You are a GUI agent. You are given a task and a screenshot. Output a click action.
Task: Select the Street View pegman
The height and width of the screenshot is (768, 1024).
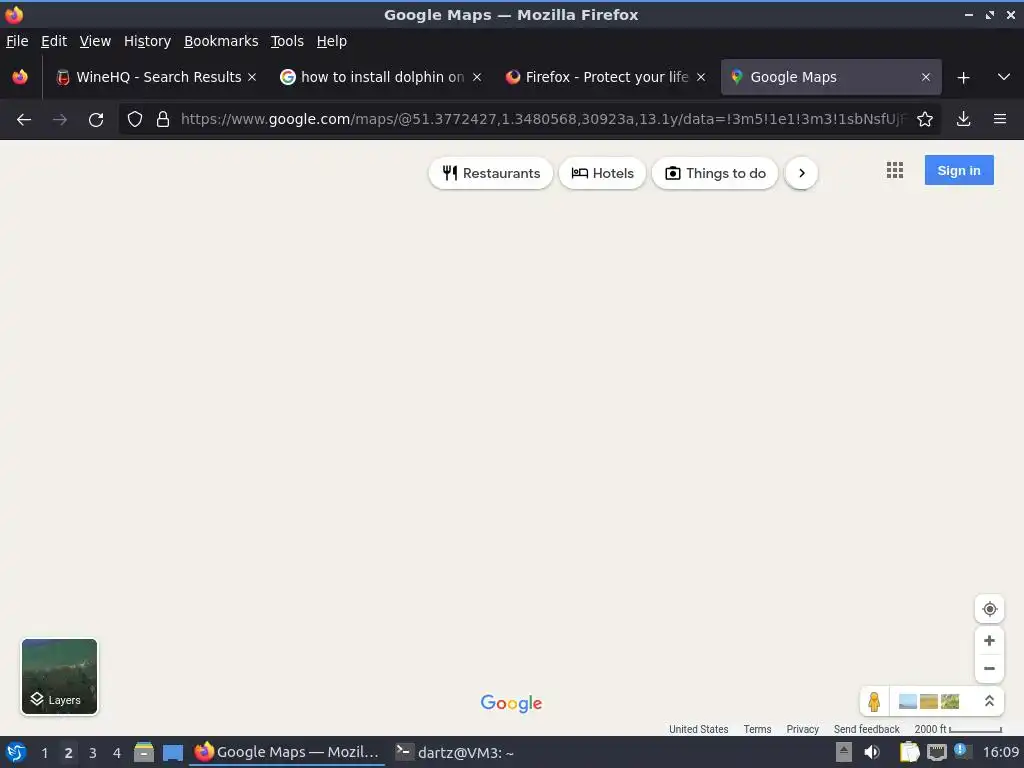(874, 702)
